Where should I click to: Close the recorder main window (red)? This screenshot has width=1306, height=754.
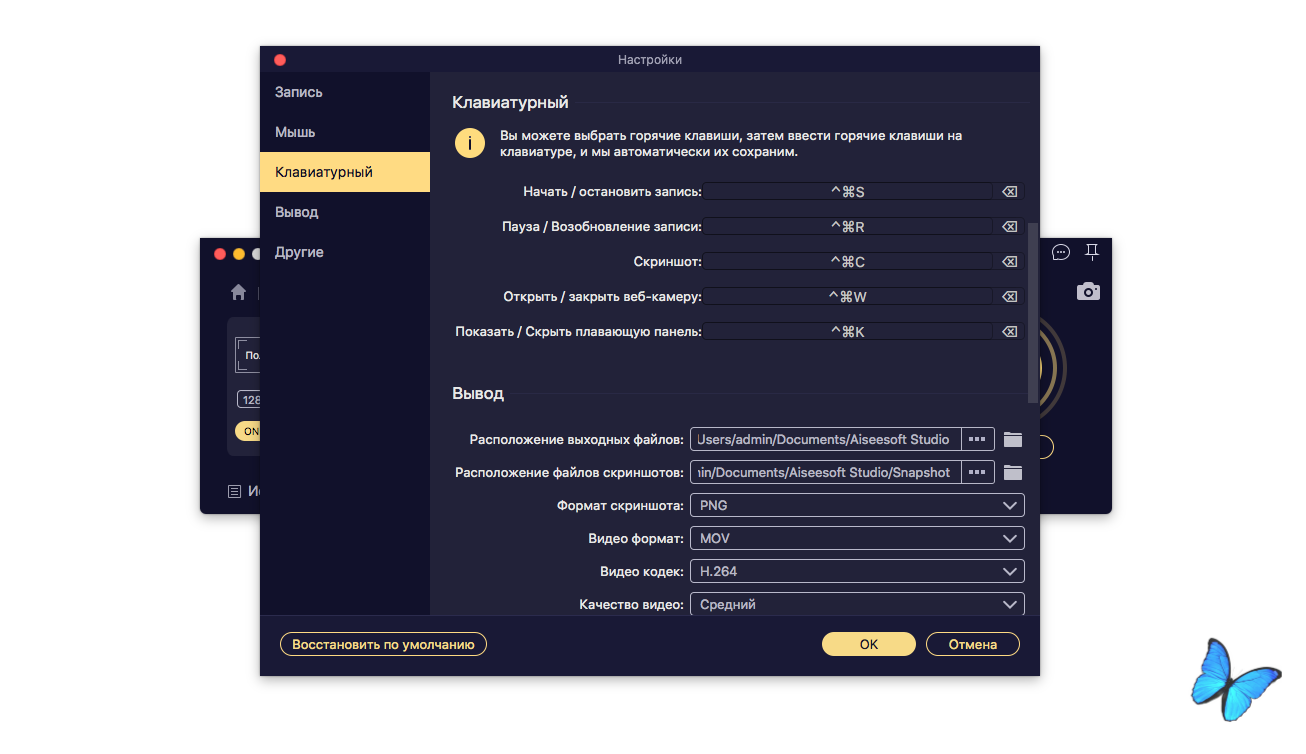click(220, 254)
